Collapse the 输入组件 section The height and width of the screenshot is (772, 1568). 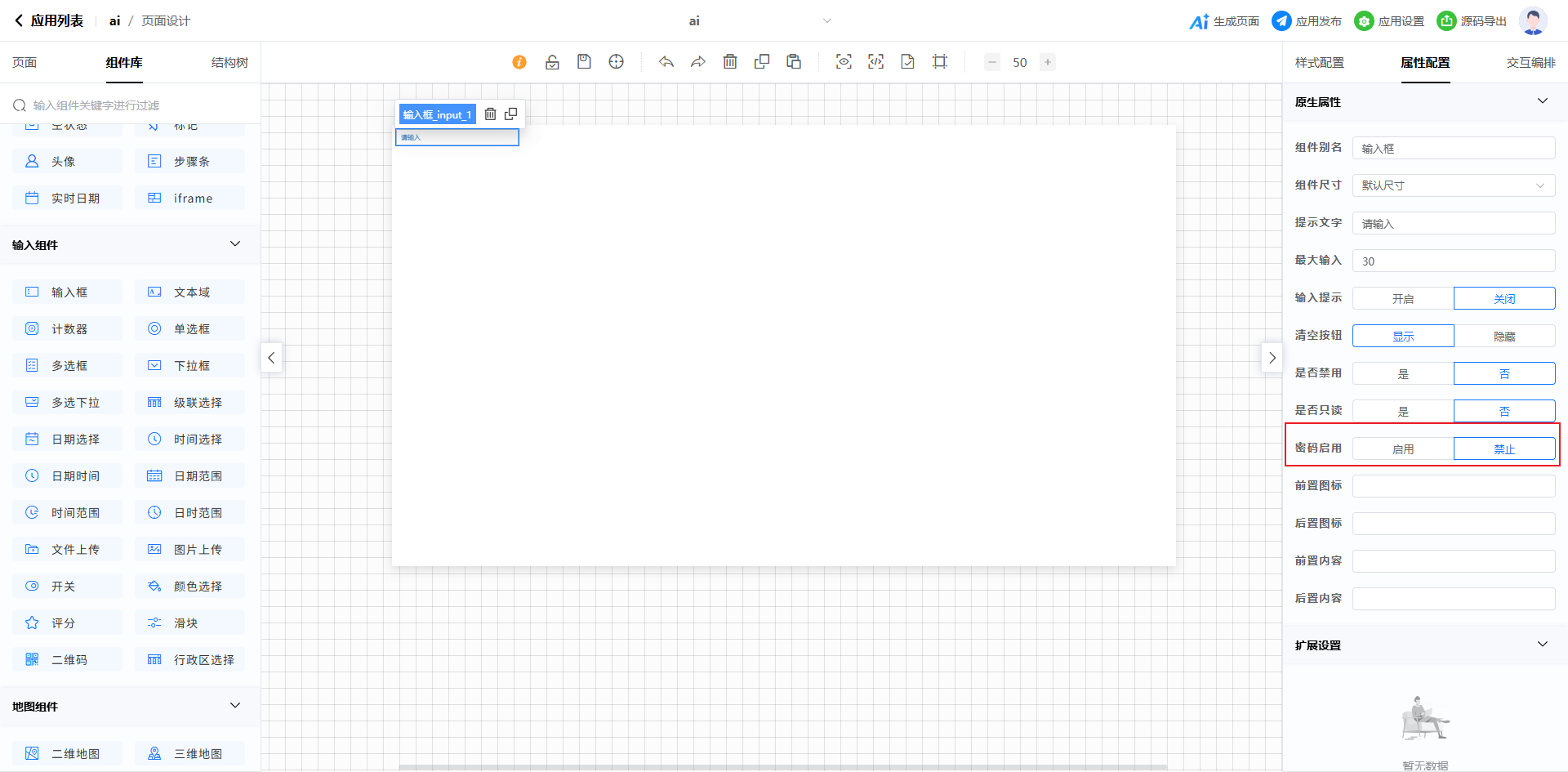tap(235, 244)
